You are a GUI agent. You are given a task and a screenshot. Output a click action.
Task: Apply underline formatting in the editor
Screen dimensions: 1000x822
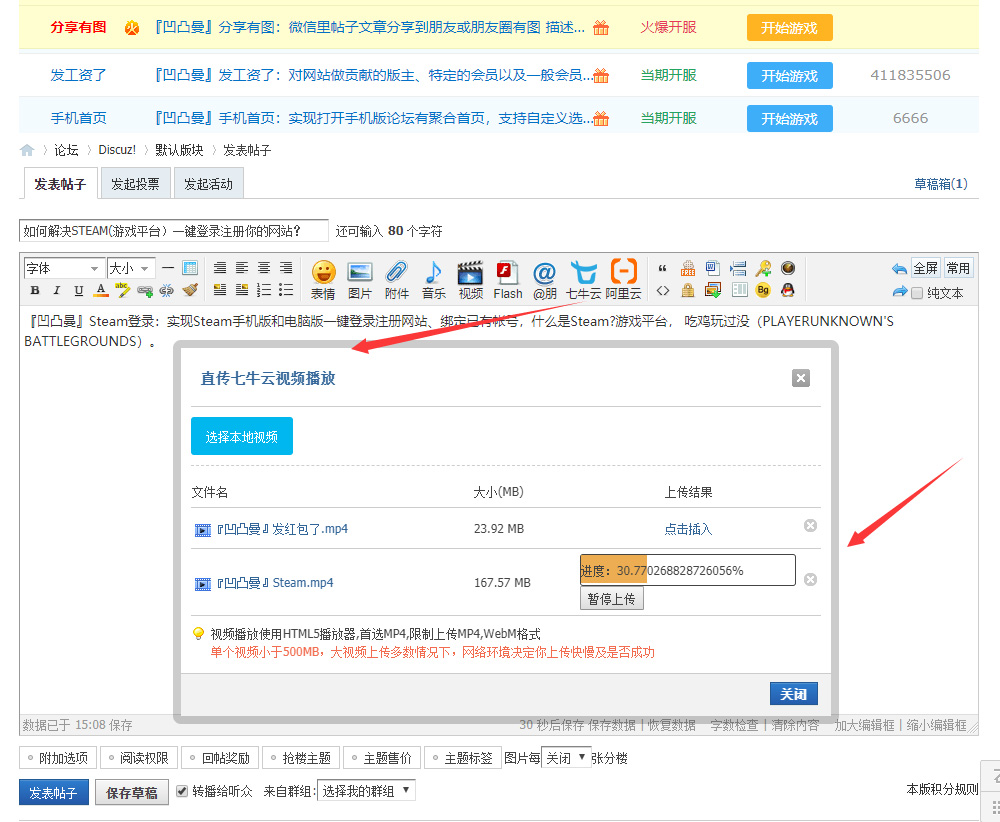coord(78,291)
